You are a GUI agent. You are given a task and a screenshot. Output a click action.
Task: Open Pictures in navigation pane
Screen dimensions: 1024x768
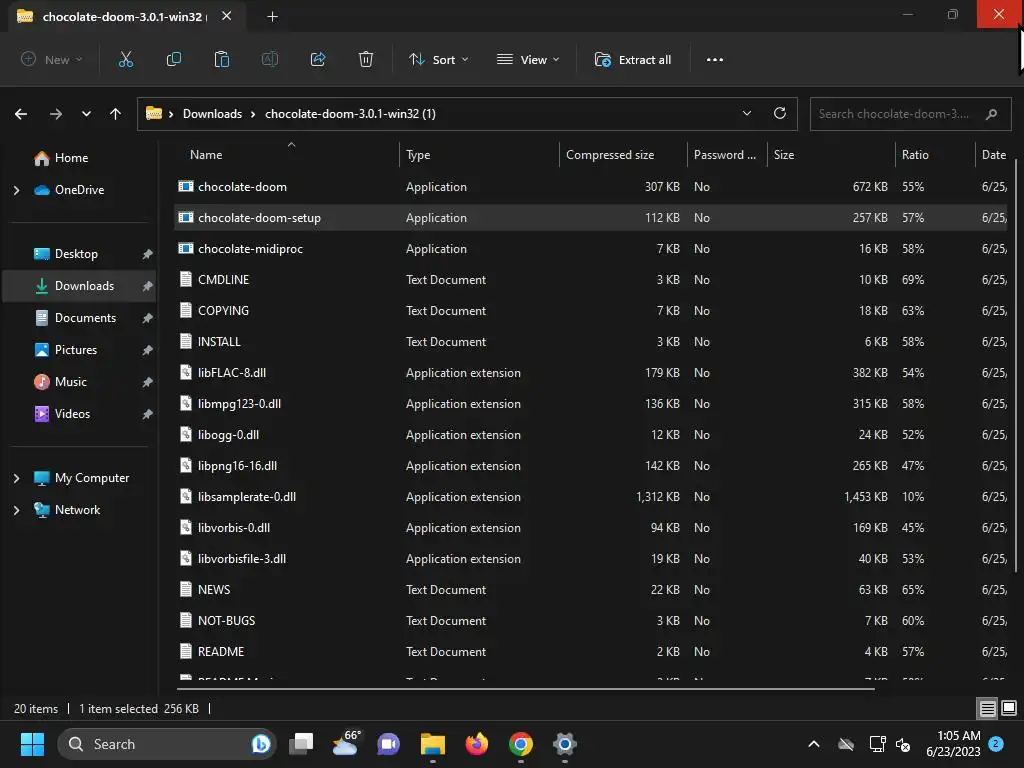(79, 350)
